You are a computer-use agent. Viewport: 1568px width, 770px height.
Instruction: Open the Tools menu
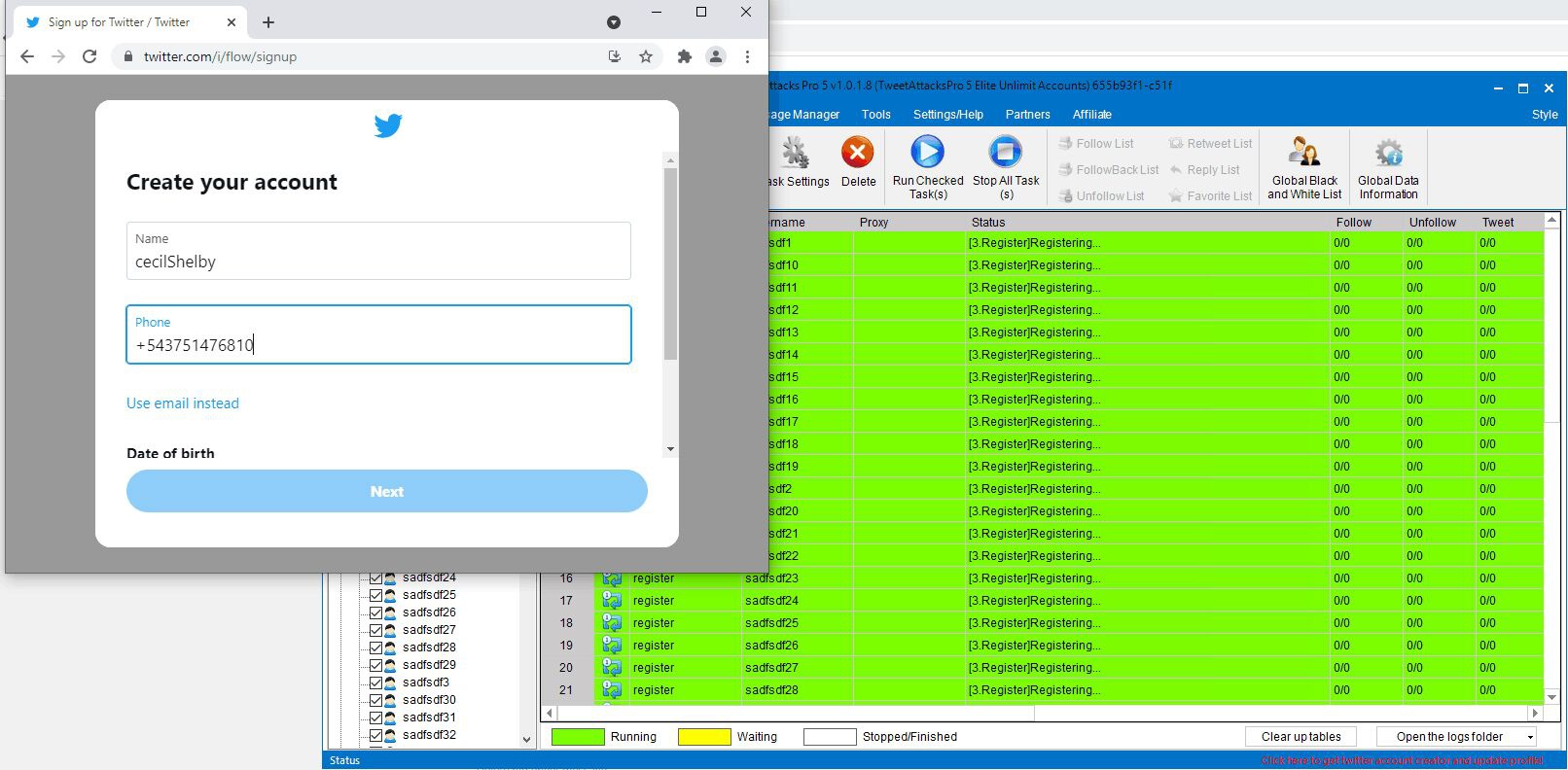coord(875,115)
